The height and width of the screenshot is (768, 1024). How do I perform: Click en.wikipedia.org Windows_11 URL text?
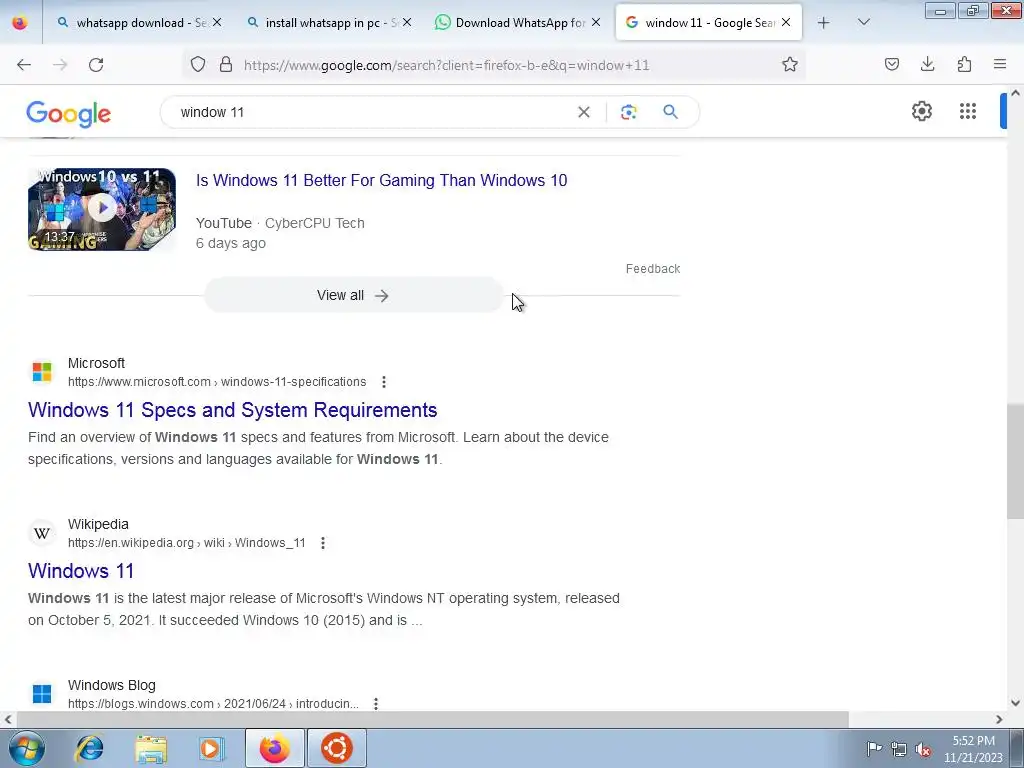187,543
